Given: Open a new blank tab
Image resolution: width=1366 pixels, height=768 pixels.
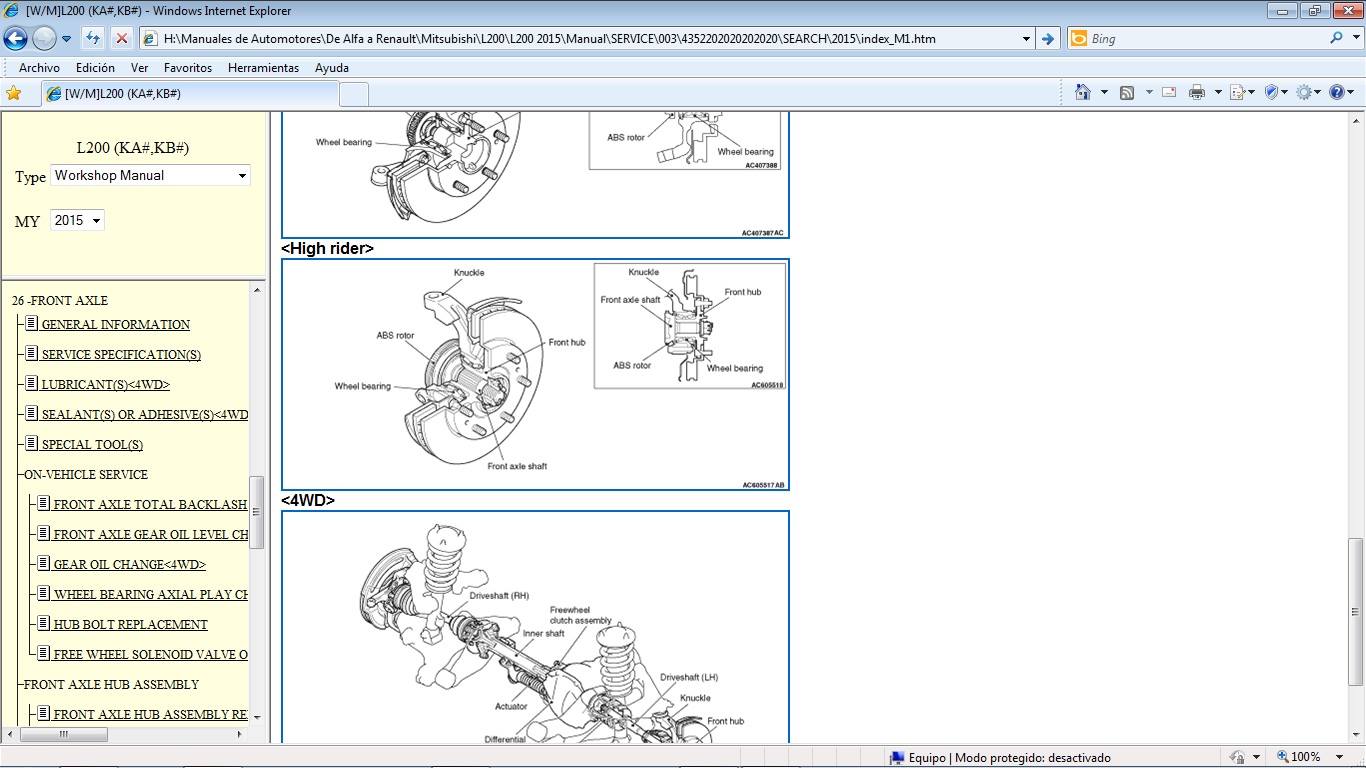Looking at the screenshot, I should click(354, 94).
